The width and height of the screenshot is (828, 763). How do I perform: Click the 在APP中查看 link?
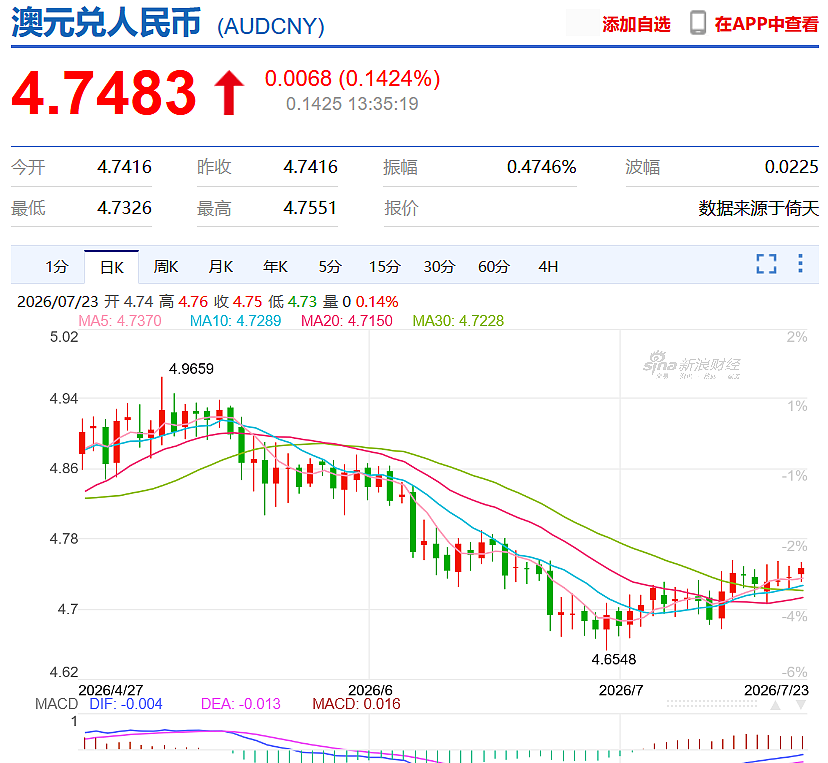[766, 24]
